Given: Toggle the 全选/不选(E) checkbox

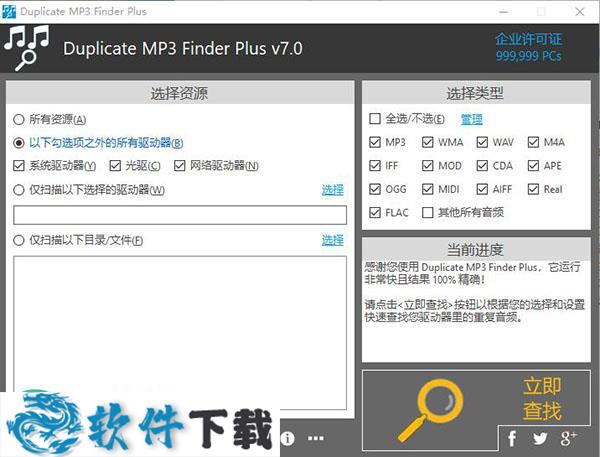Looking at the screenshot, I should click(x=375, y=119).
